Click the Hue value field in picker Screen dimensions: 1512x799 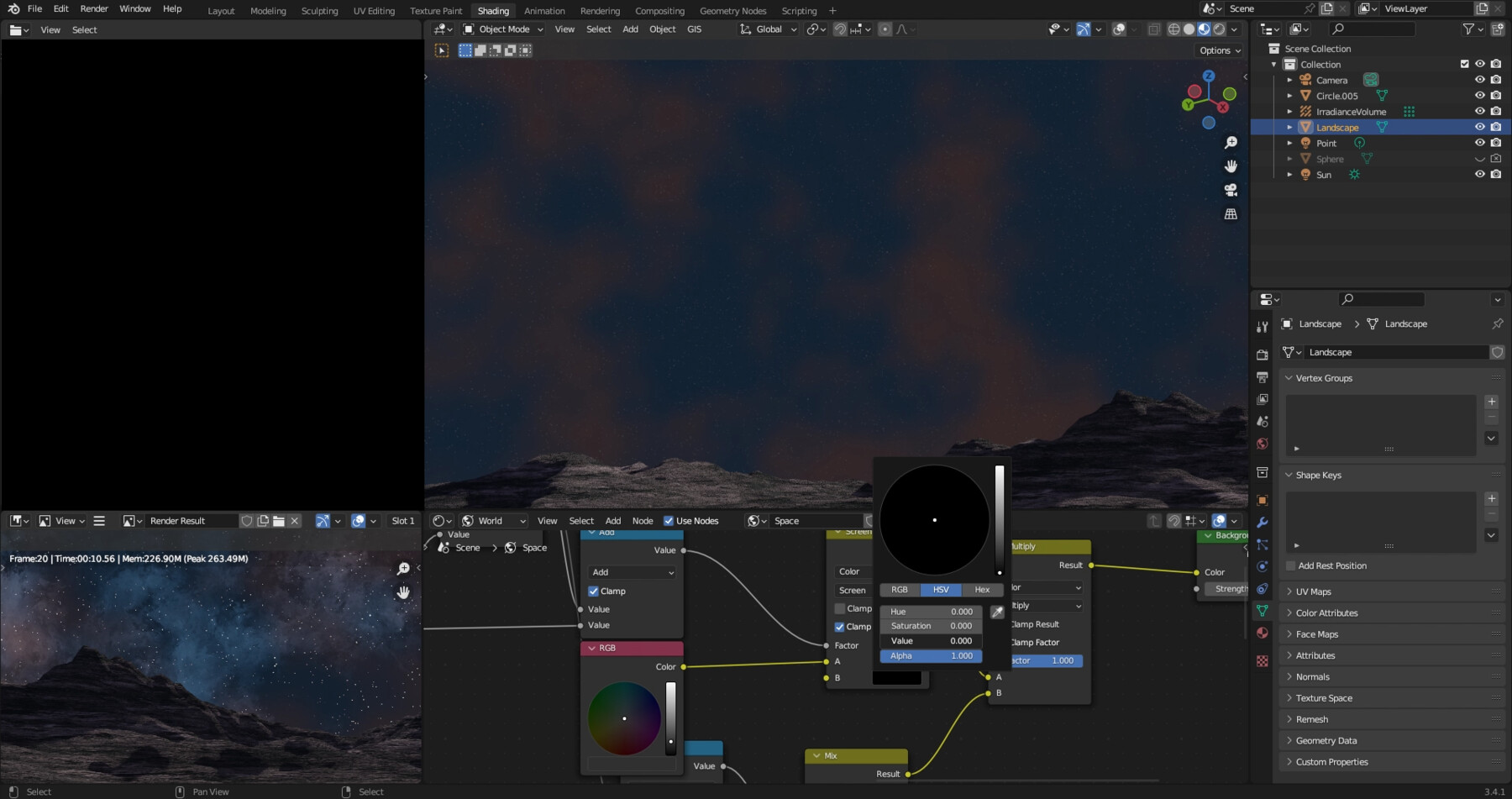[x=931, y=612]
